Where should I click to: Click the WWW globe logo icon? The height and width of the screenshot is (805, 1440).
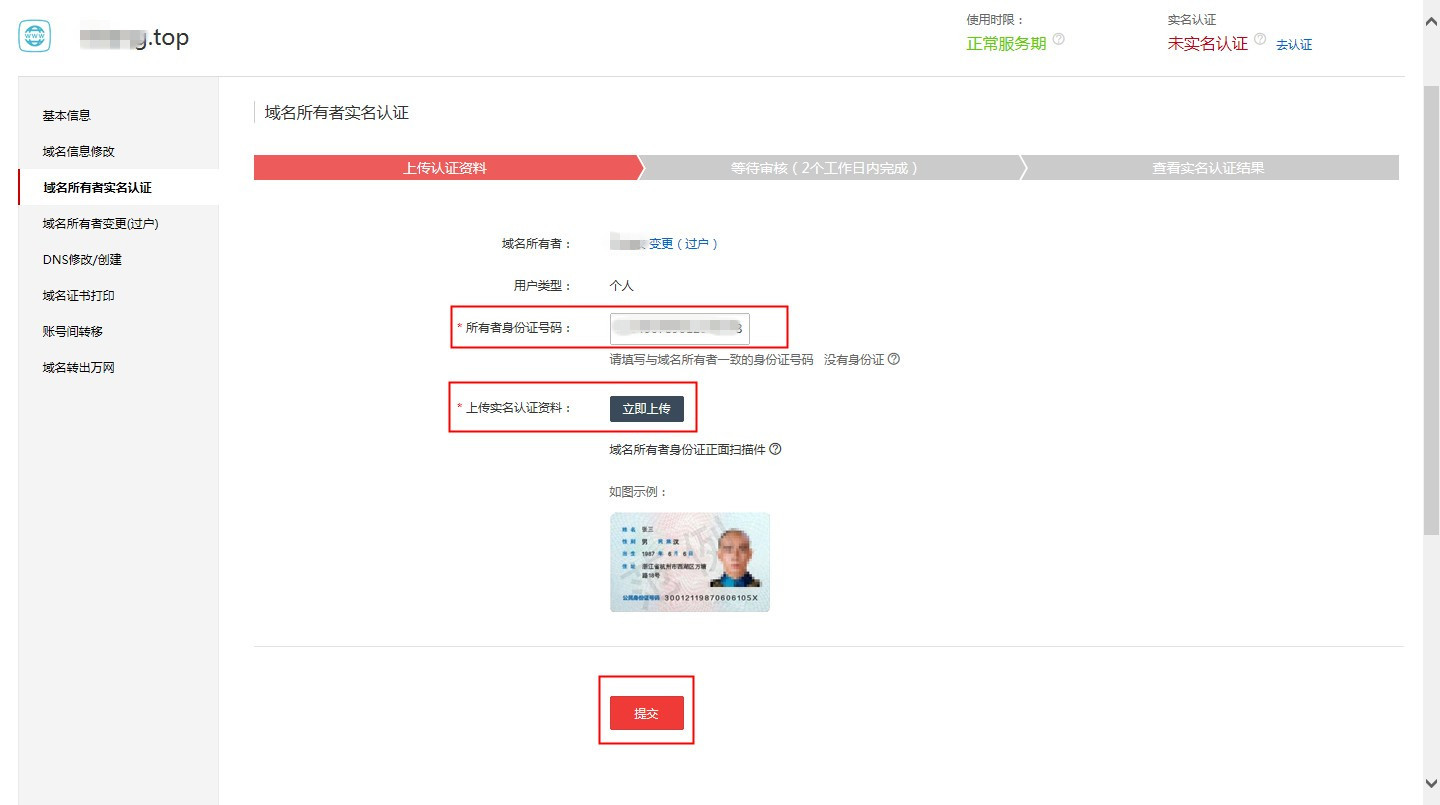tap(33, 35)
